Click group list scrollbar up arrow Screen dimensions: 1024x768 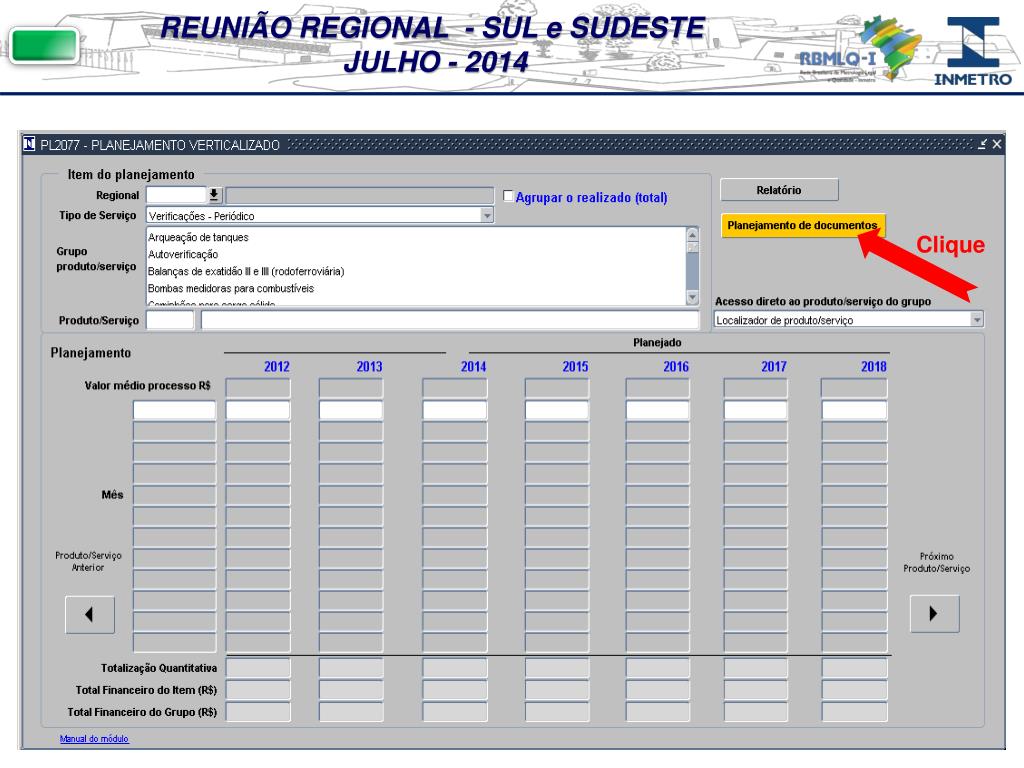pyautogui.click(x=692, y=234)
